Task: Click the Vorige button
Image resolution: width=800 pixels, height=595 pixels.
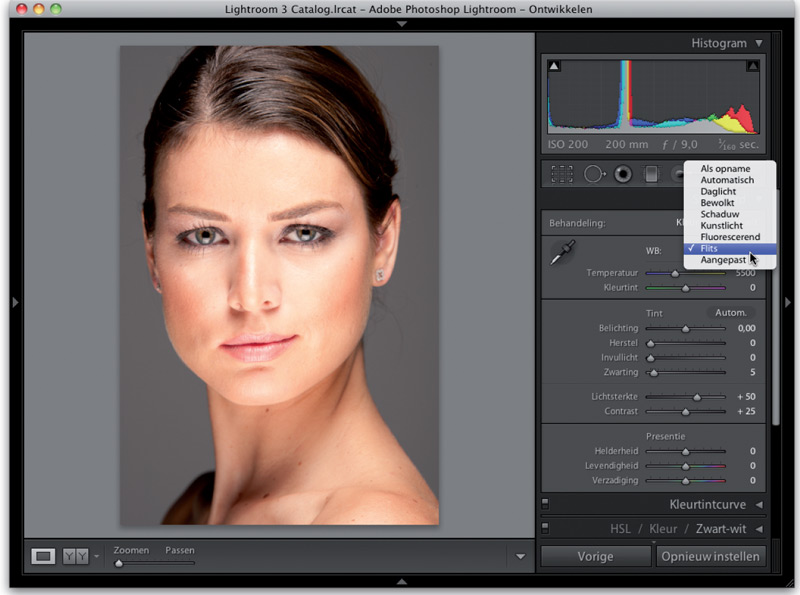Action: pos(594,556)
